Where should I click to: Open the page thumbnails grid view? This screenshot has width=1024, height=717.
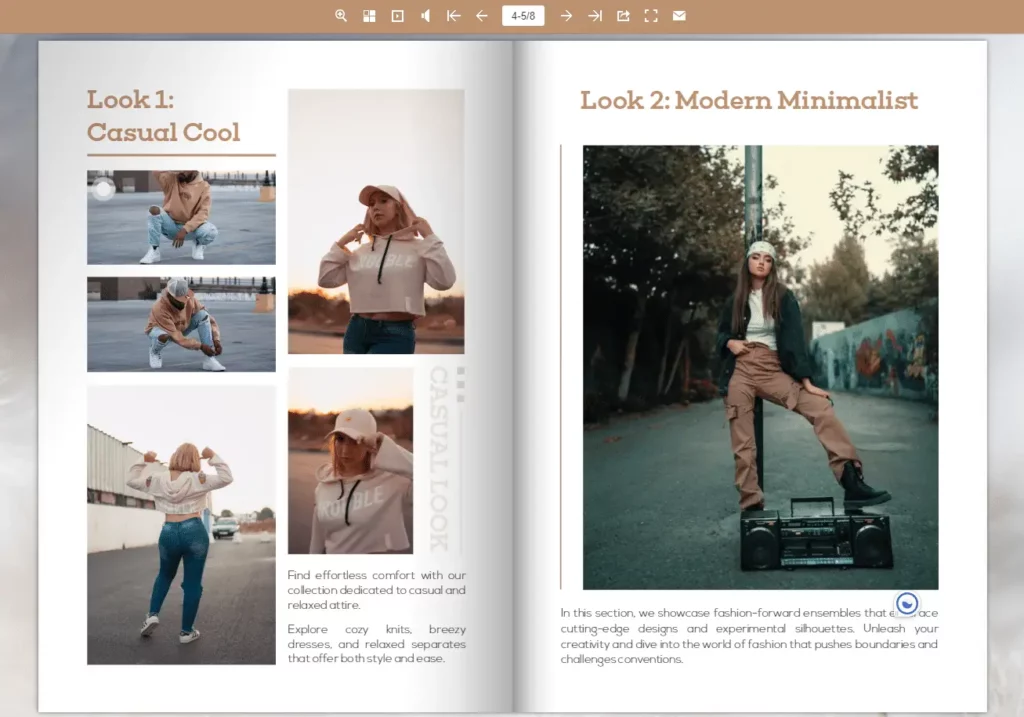[369, 16]
